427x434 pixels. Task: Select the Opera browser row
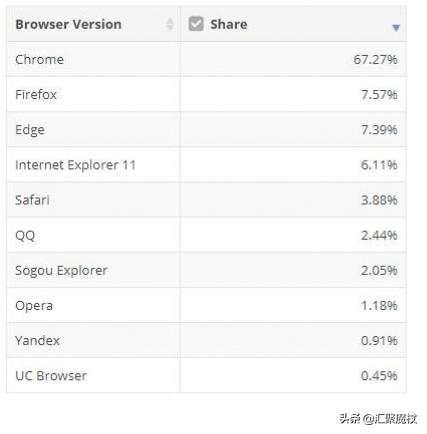206,305
